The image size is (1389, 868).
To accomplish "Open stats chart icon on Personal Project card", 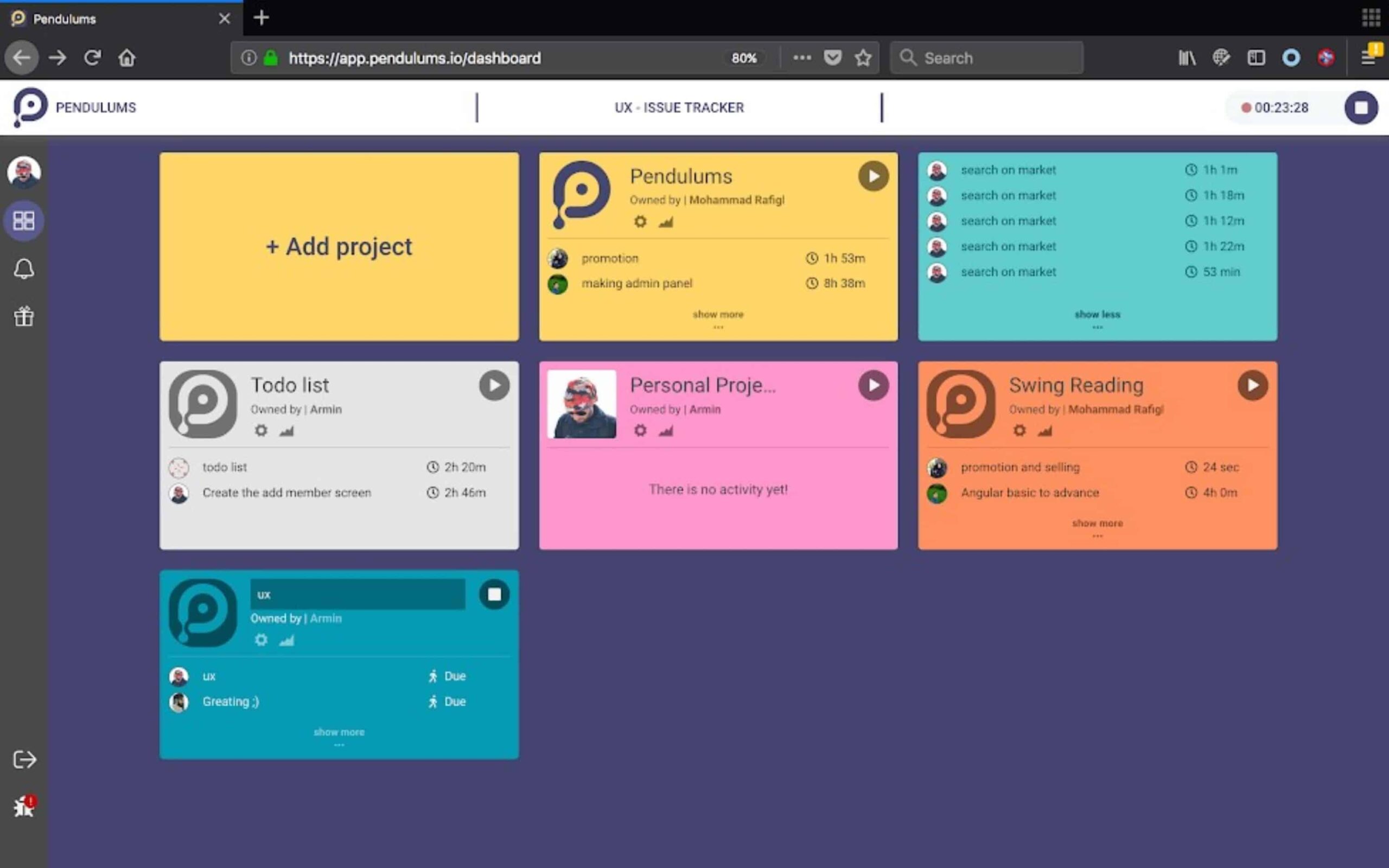I will point(666,431).
